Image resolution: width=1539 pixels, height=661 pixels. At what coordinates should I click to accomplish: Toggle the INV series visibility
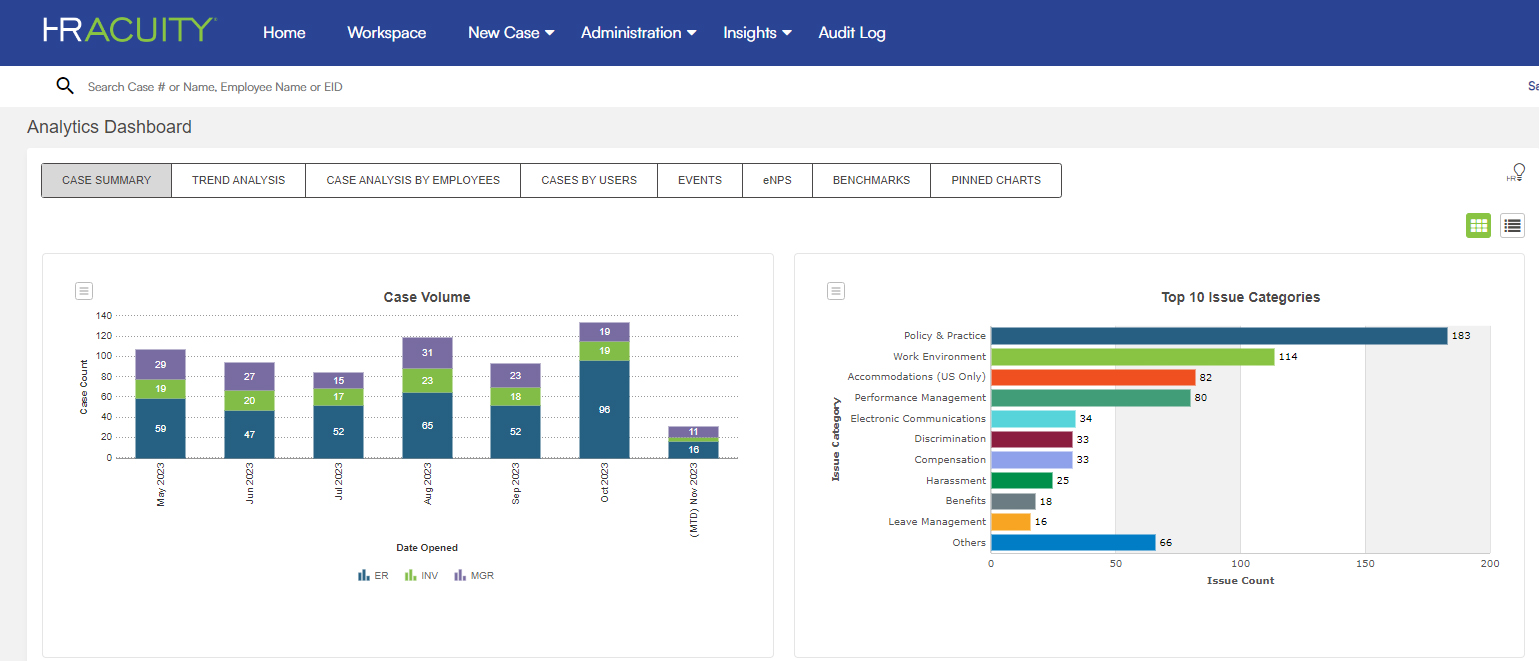click(421, 574)
